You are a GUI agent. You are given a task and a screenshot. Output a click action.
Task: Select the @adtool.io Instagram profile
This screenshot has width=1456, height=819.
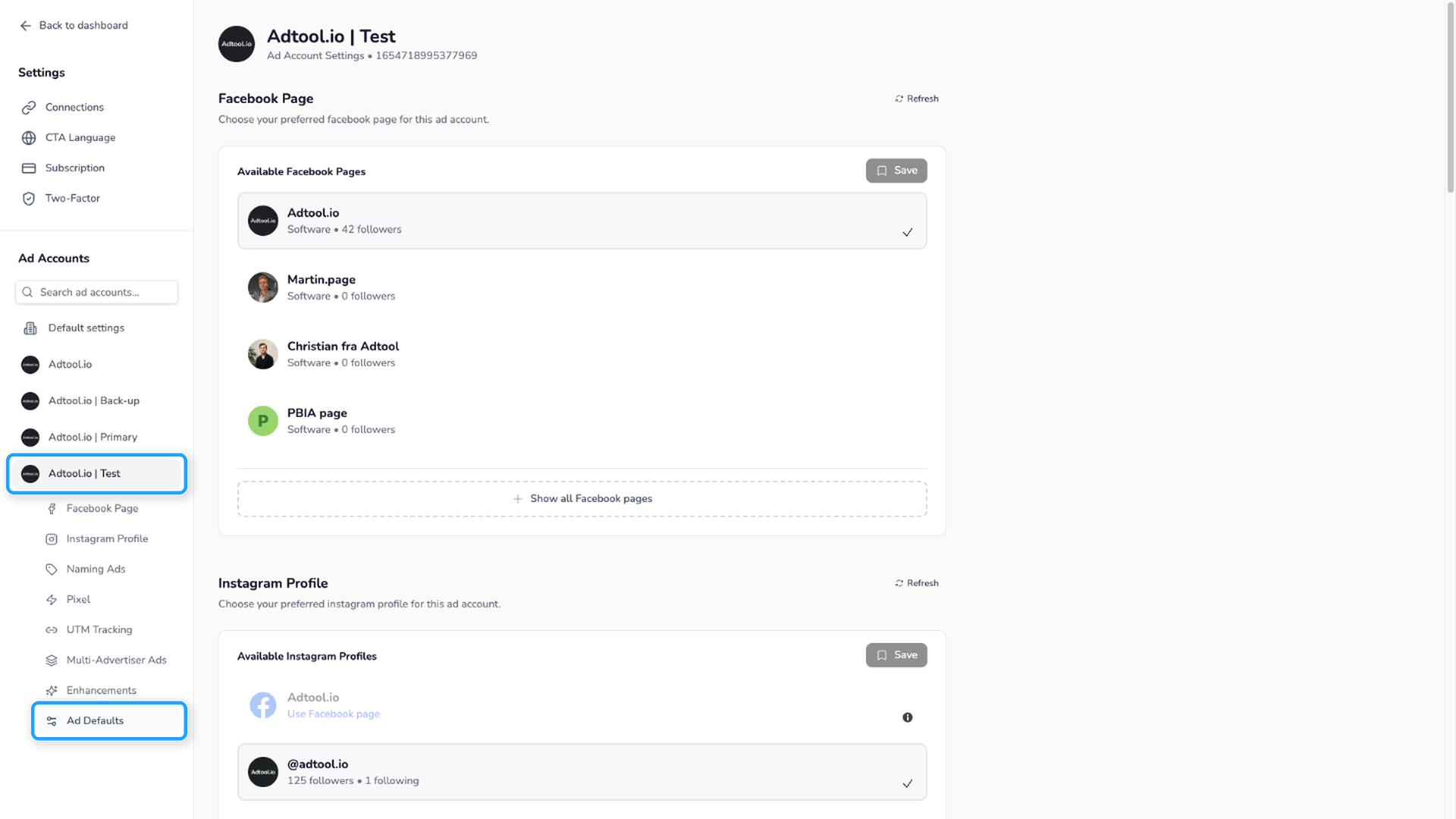(582, 772)
